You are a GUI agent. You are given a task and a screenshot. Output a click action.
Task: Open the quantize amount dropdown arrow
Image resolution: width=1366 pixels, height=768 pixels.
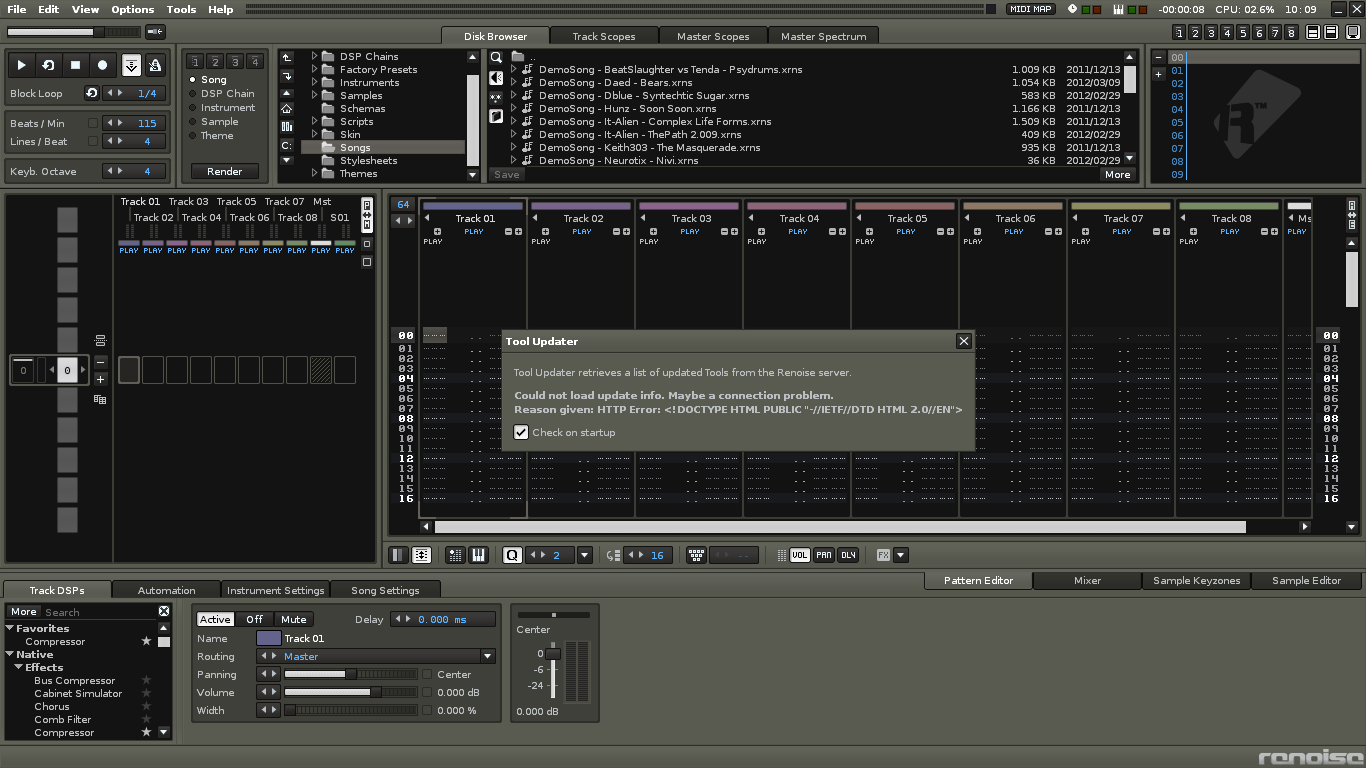584,555
